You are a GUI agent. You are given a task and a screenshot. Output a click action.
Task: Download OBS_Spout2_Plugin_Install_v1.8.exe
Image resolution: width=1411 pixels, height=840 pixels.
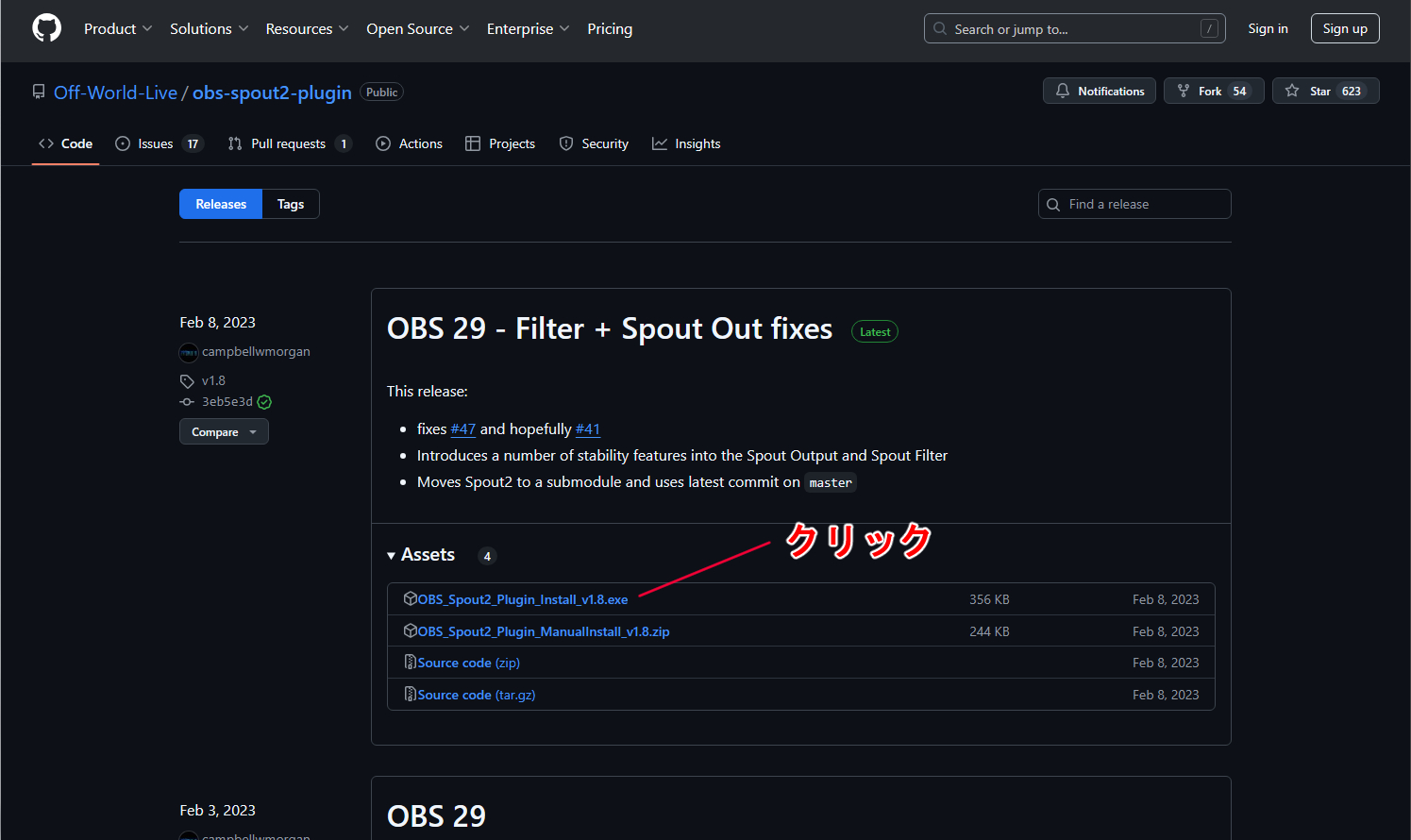[x=523, y=599]
